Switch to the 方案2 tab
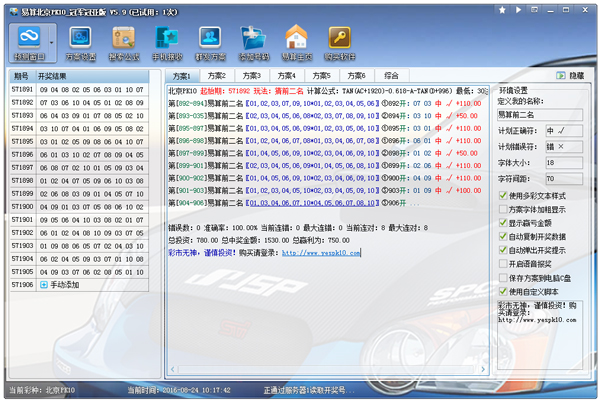 point(217,76)
